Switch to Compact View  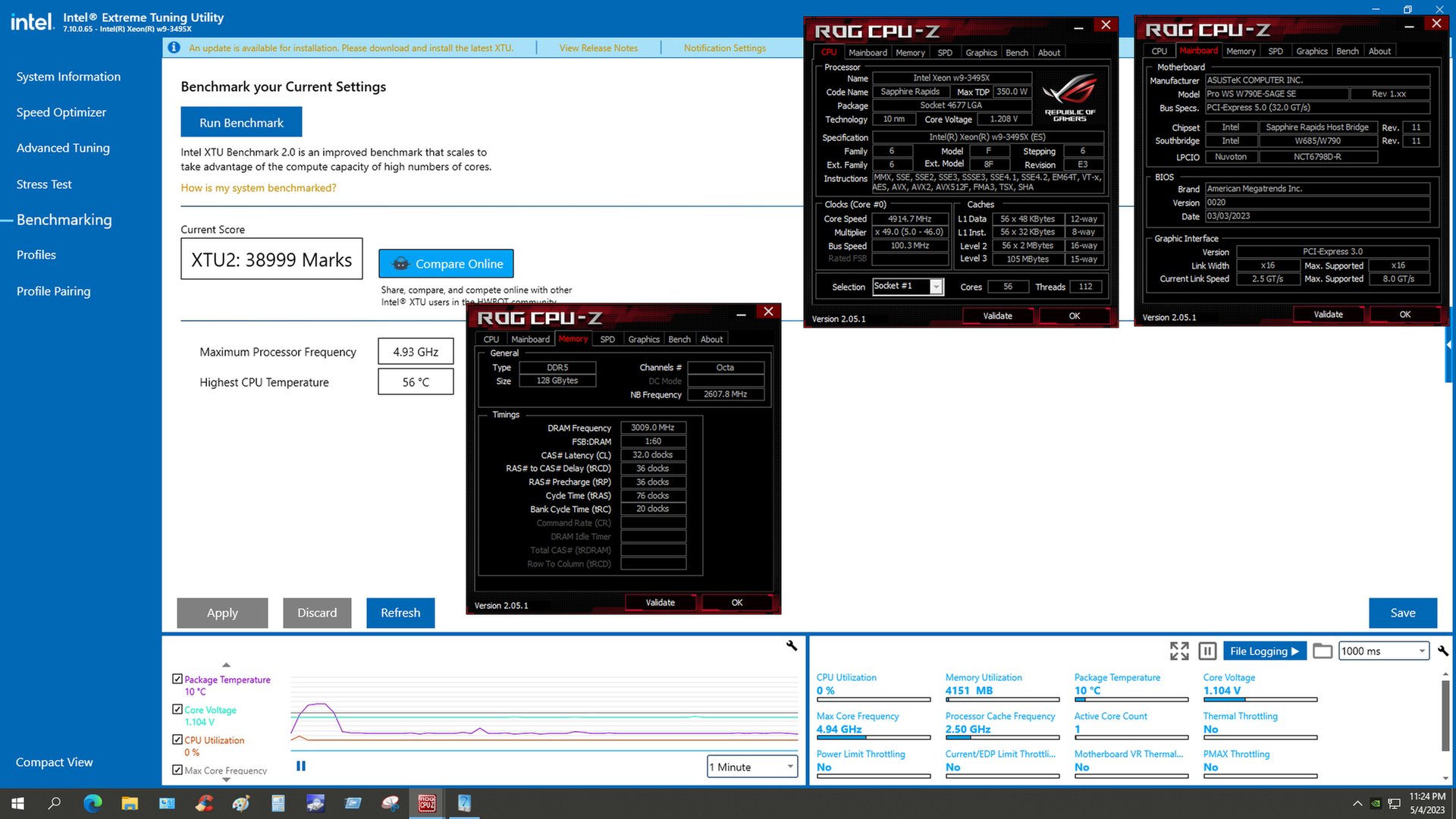point(54,762)
